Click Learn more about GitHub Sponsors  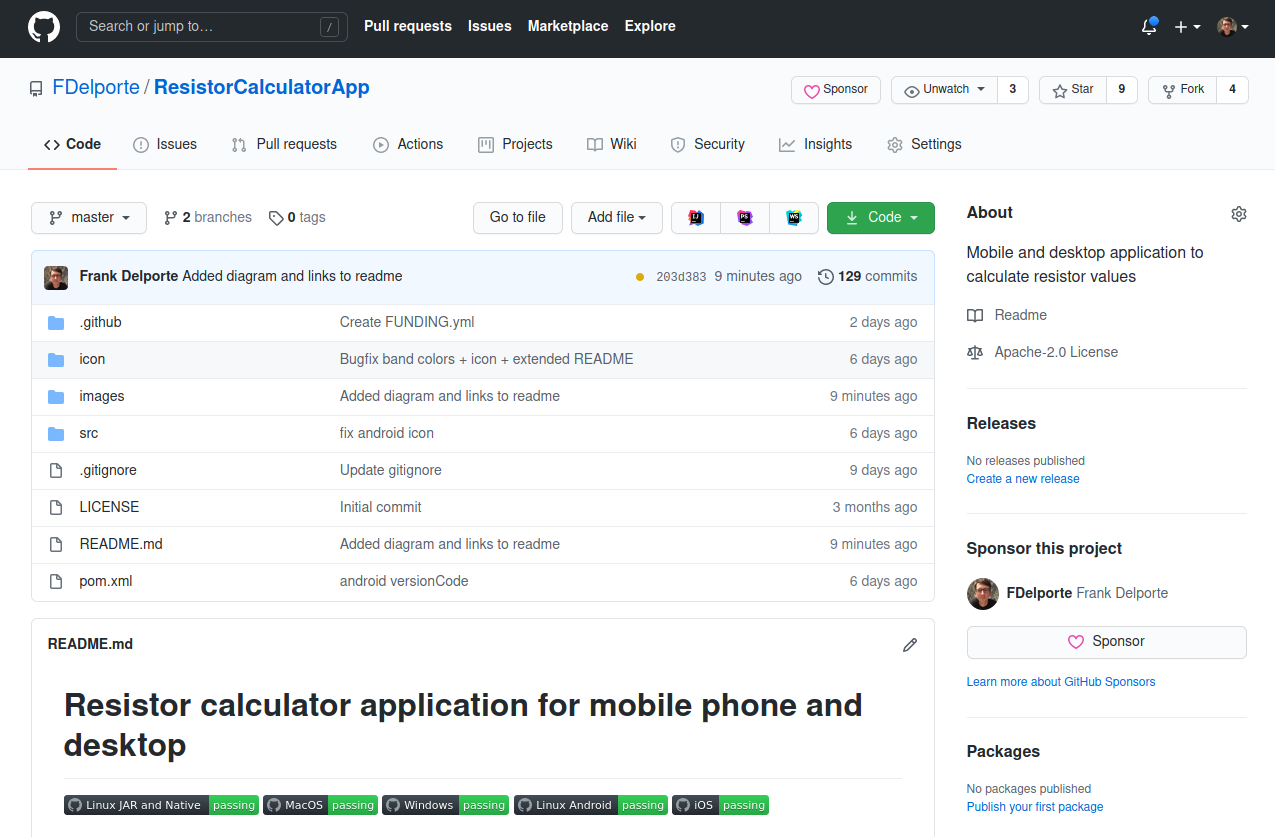tap(1061, 682)
